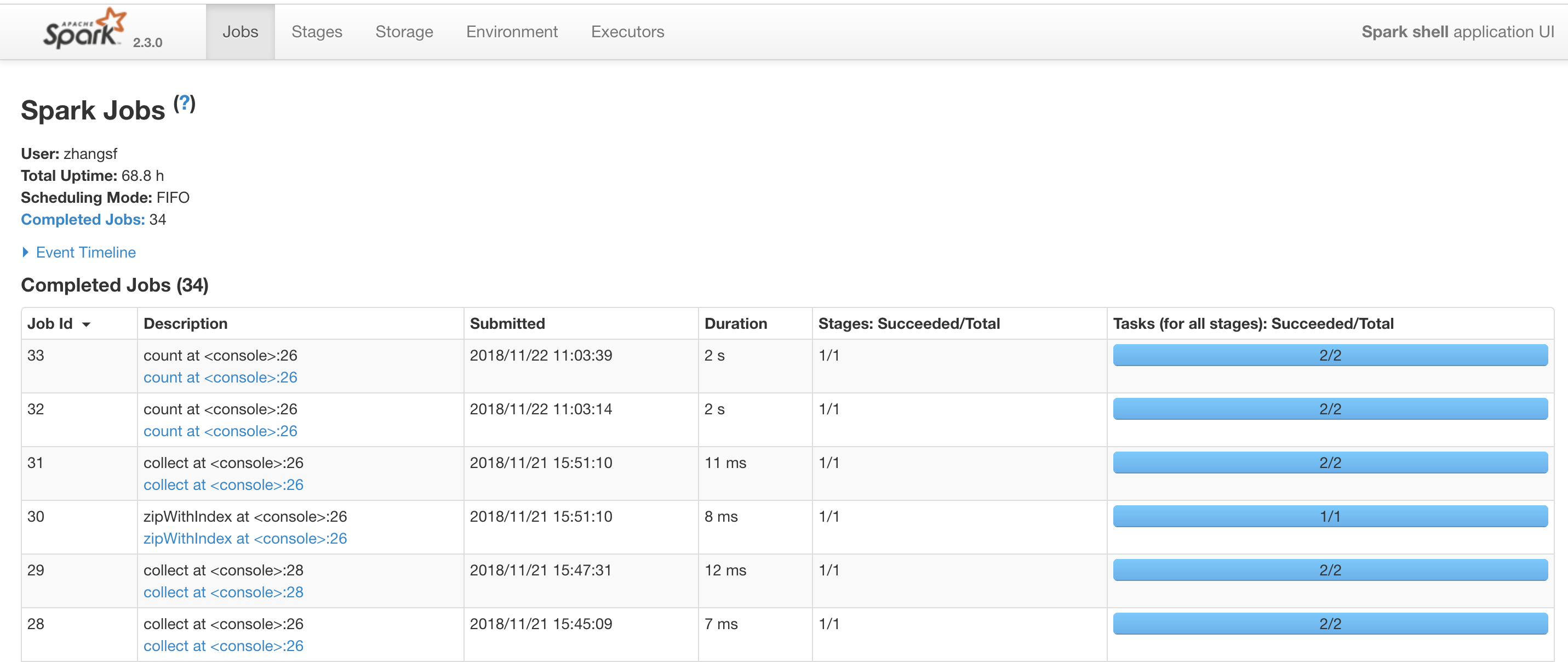1568x662 pixels.
Task: Click the 1/1 task progress bar
Action: 1330,516
